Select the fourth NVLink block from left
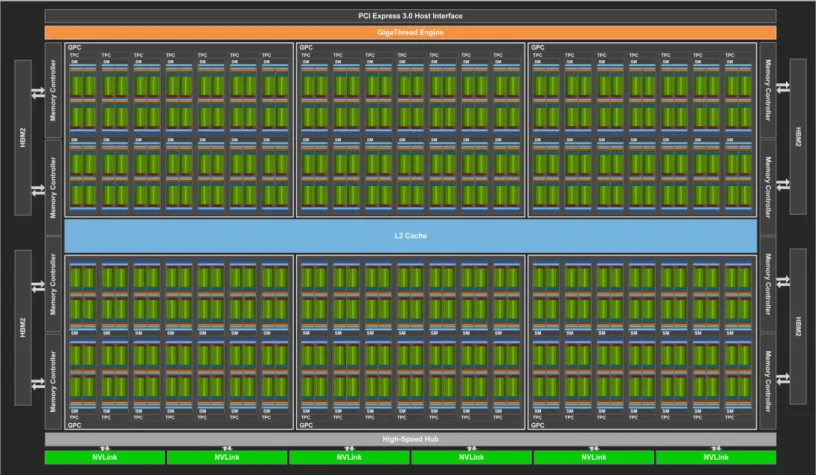This screenshot has height=475, width=816. [x=471, y=457]
